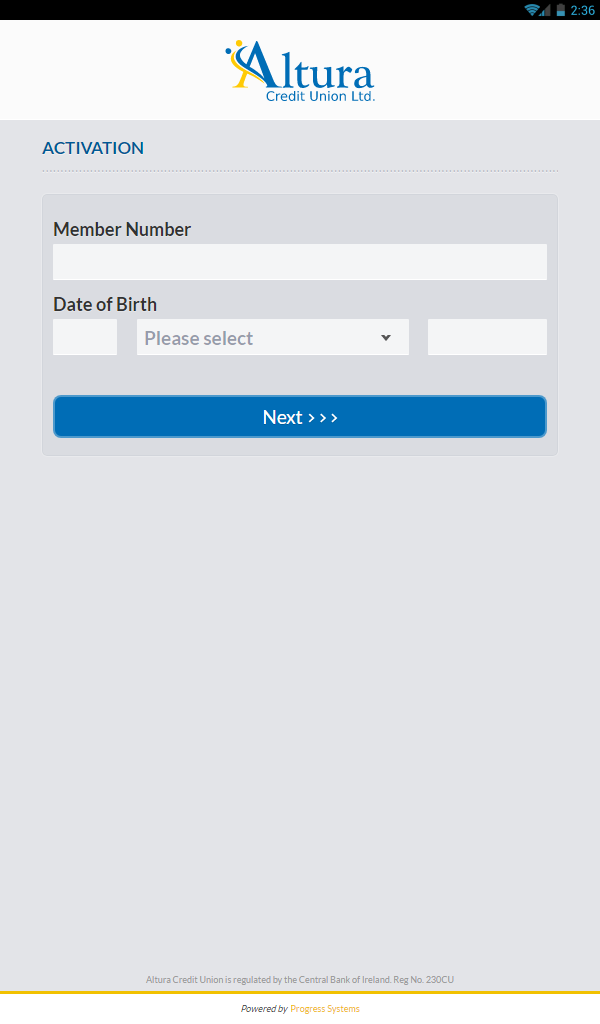Tap the Date of Birth label

pos(105,304)
